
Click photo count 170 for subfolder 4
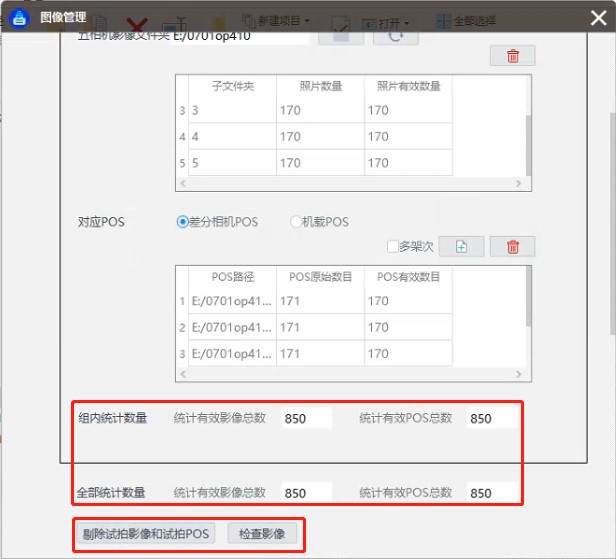[x=321, y=136]
